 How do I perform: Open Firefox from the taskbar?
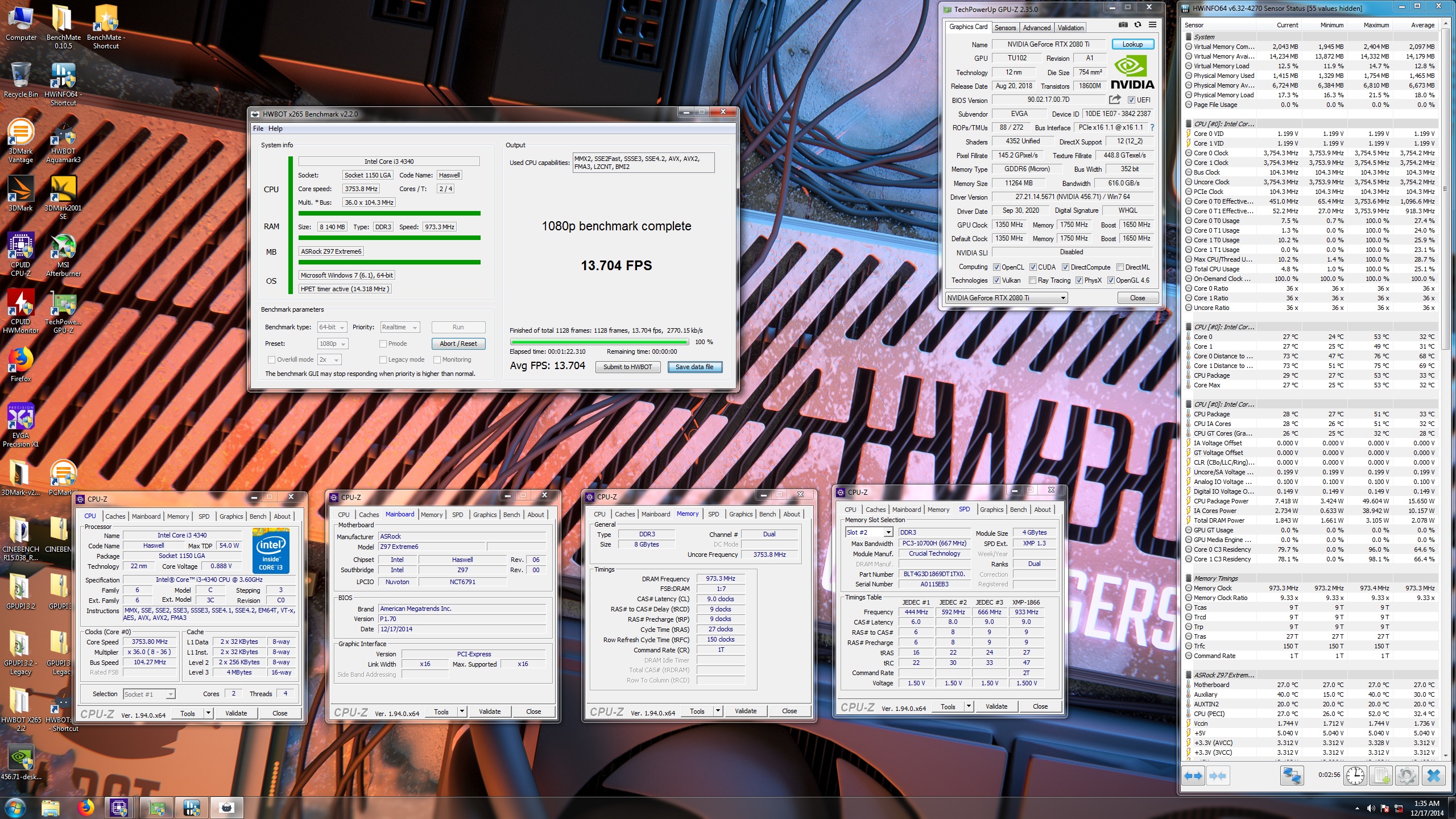click(85, 808)
